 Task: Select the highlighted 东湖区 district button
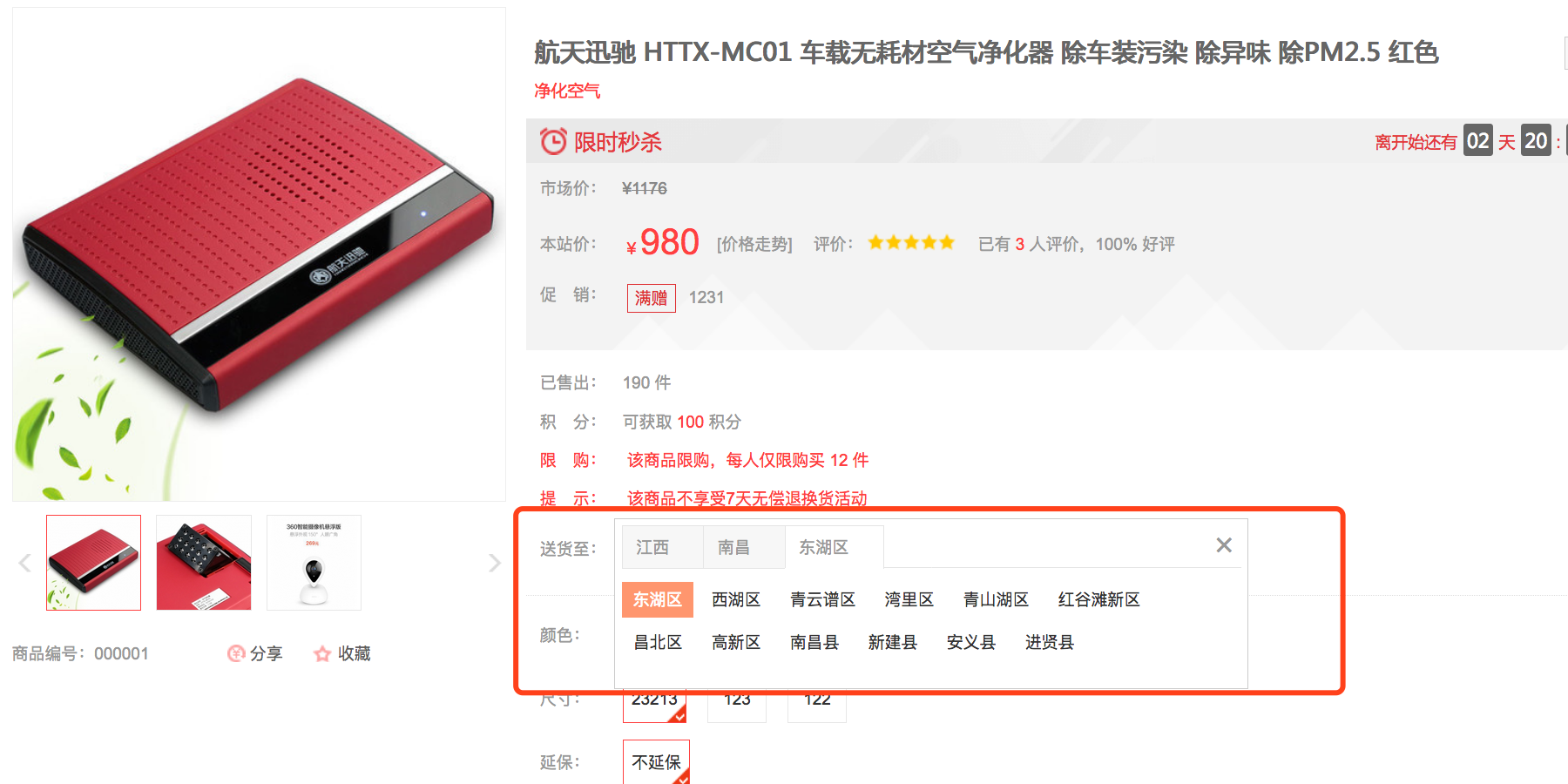click(658, 599)
